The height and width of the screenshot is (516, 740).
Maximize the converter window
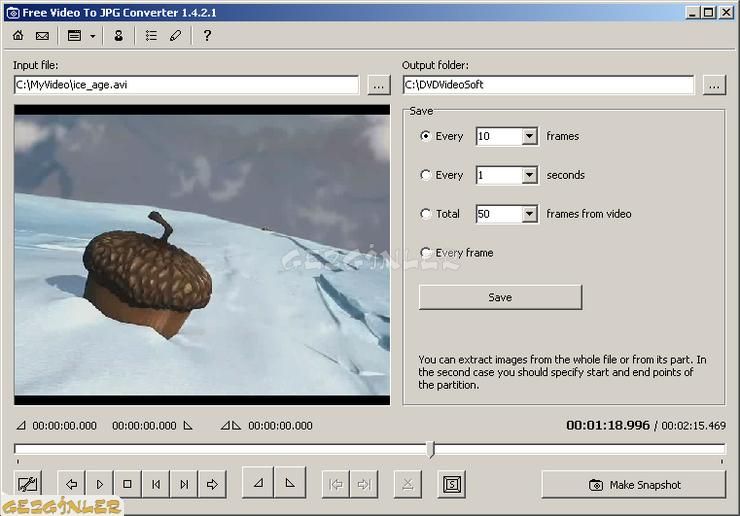[709, 12]
